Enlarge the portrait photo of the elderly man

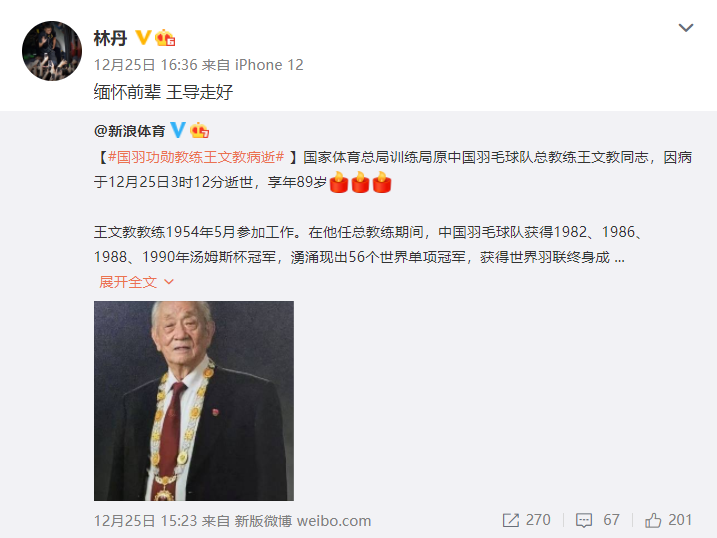(x=194, y=400)
